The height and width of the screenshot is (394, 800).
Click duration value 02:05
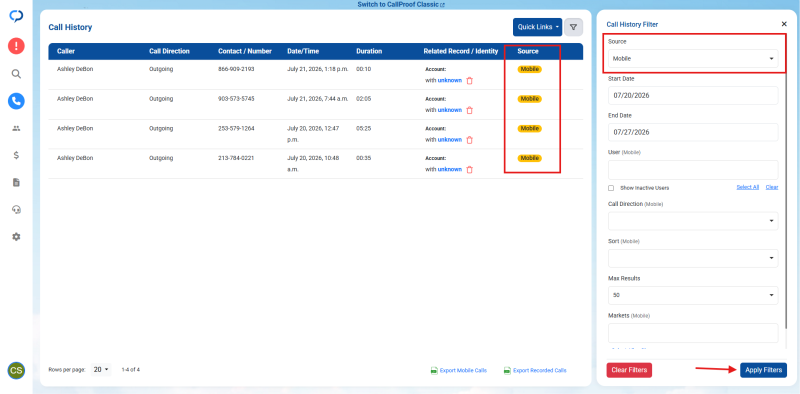click(363, 98)
